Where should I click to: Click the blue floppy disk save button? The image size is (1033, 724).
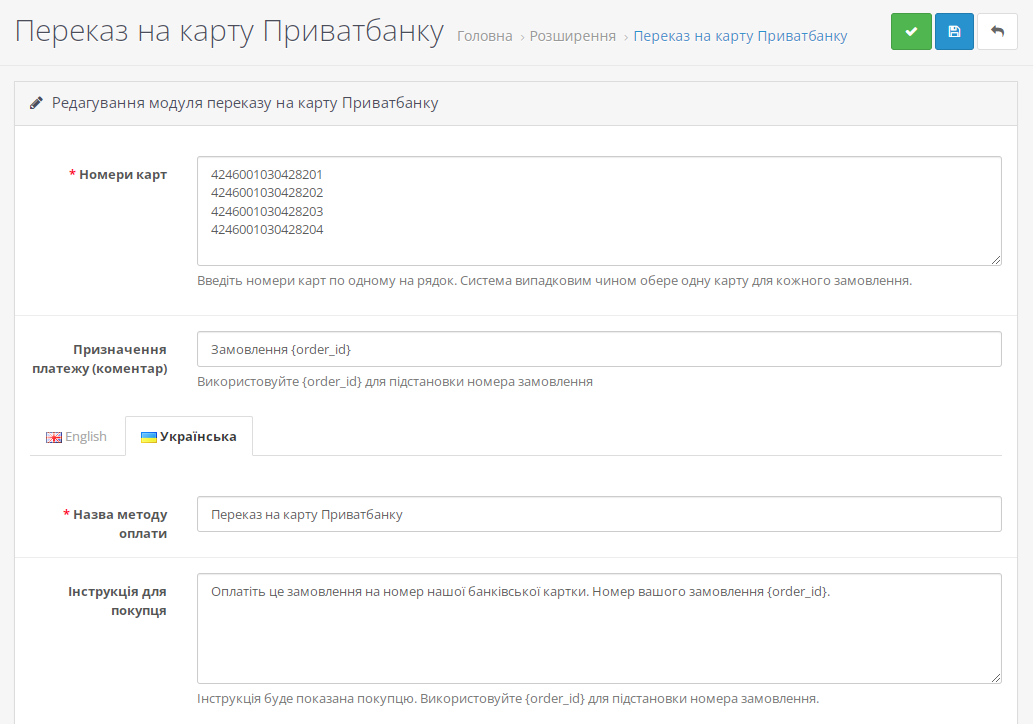coord(954,32)
